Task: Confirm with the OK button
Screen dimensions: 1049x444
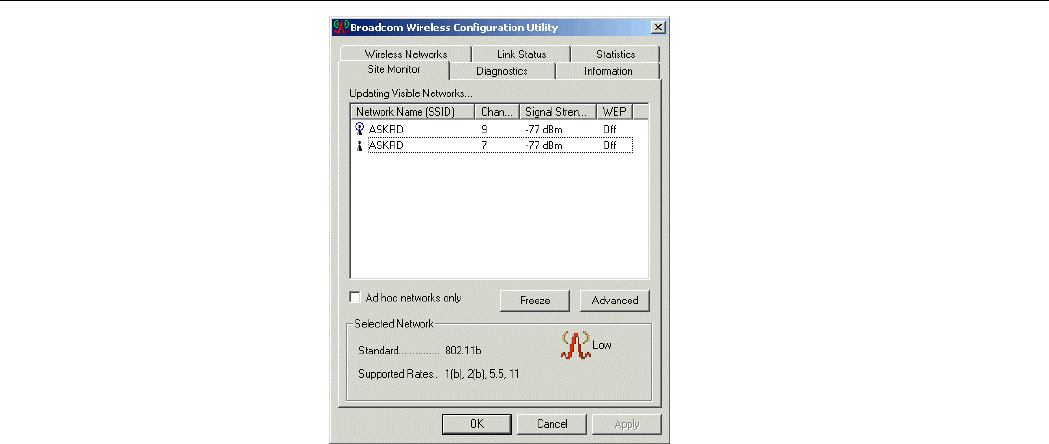Action: pyautogui.click(x=477, y=424)
